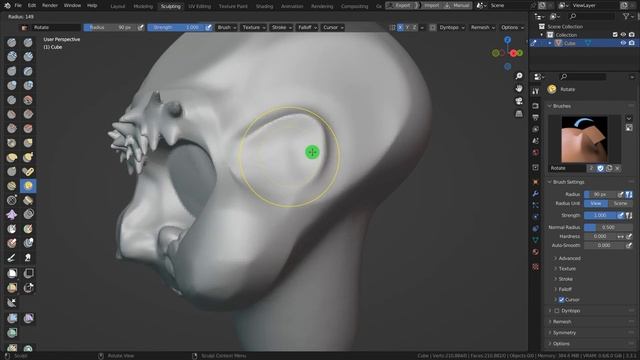640x360 pixels.
Task: Open the Texture properties tab icon
Action: click(536, 267)
